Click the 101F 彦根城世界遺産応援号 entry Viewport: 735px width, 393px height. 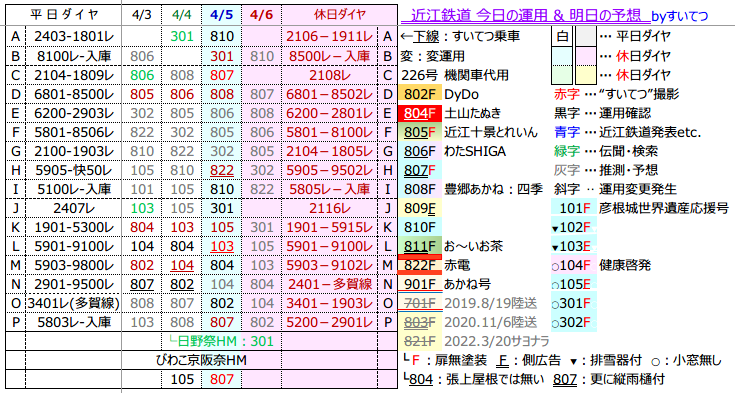pyautogui.click(x=640, y=208)
